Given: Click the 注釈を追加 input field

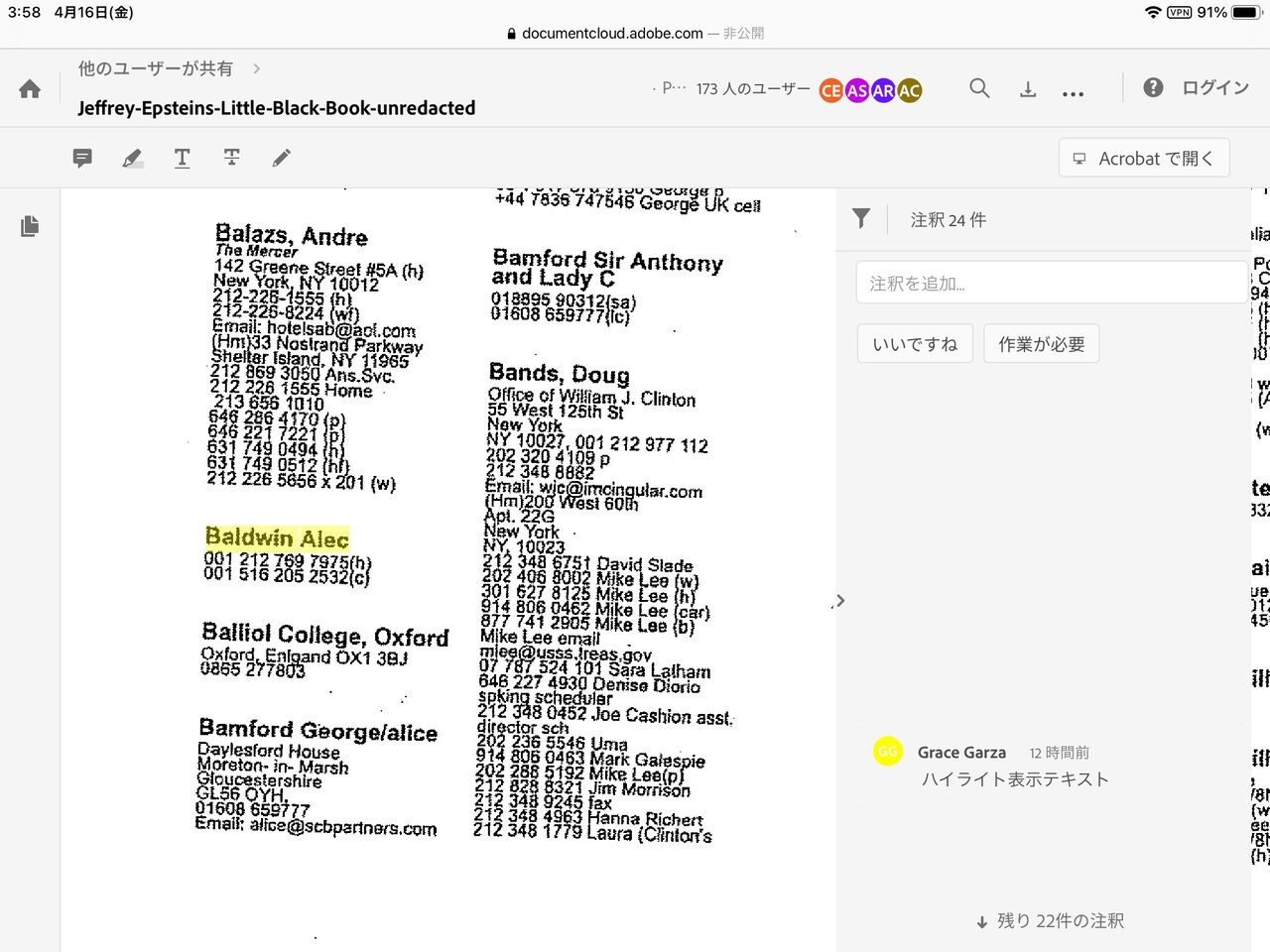Looking at the screenshot, I should (x=1052, y=284).
